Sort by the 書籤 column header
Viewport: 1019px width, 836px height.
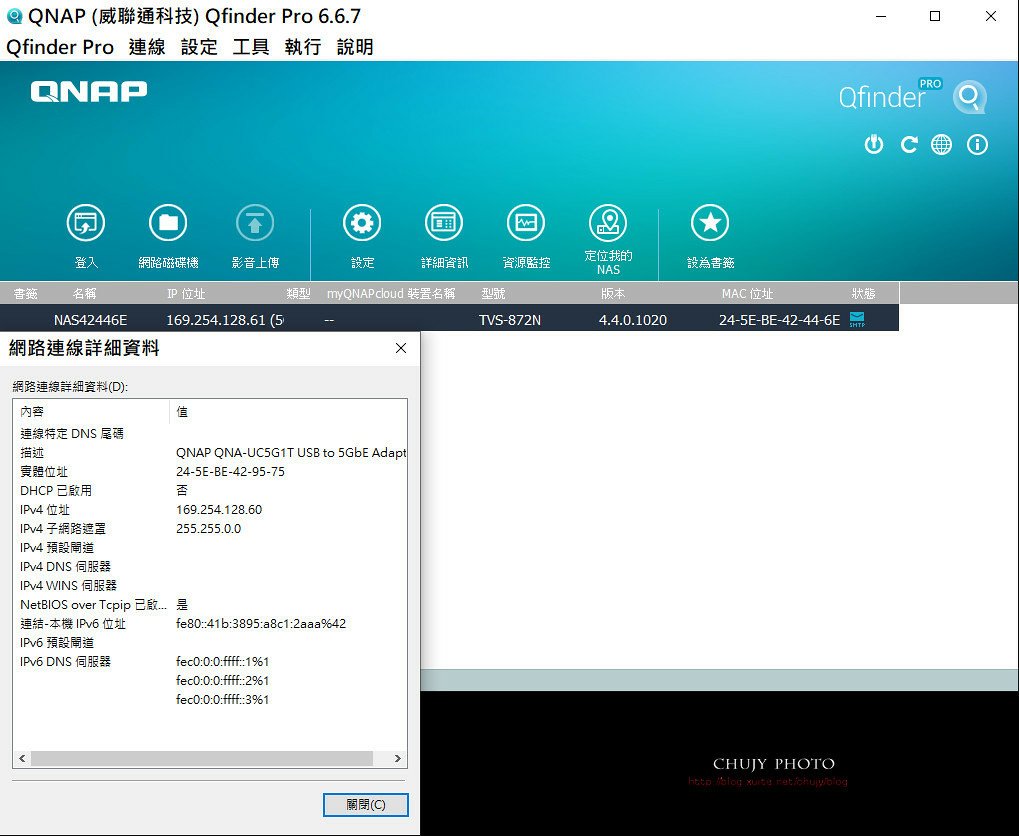pyautogui.click(x=25, y=294)
